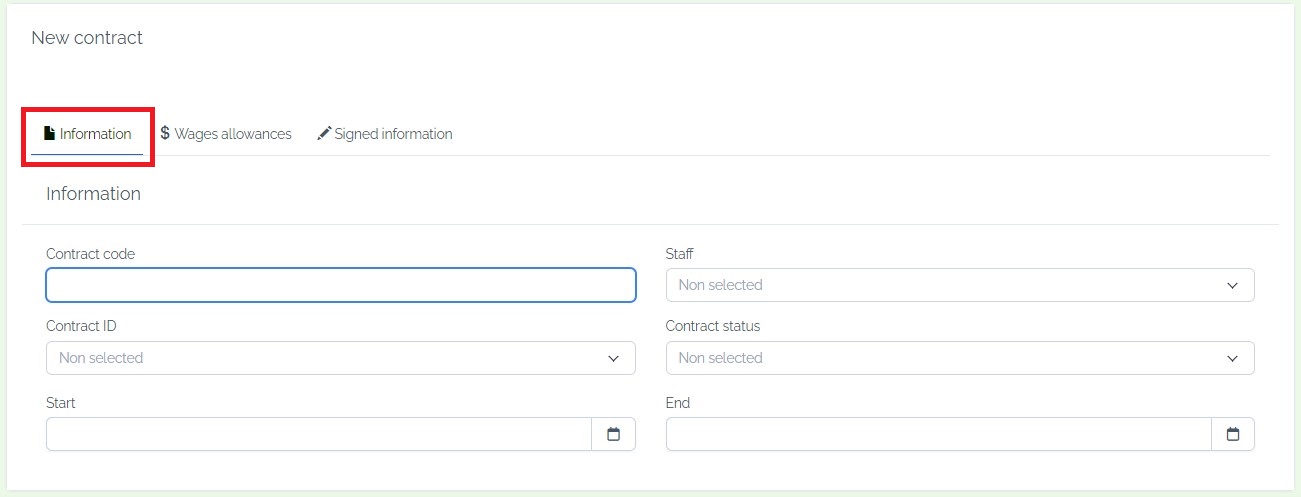Focus the Contract code text field
1301x497 pixels.
click(x=341, y=285)
